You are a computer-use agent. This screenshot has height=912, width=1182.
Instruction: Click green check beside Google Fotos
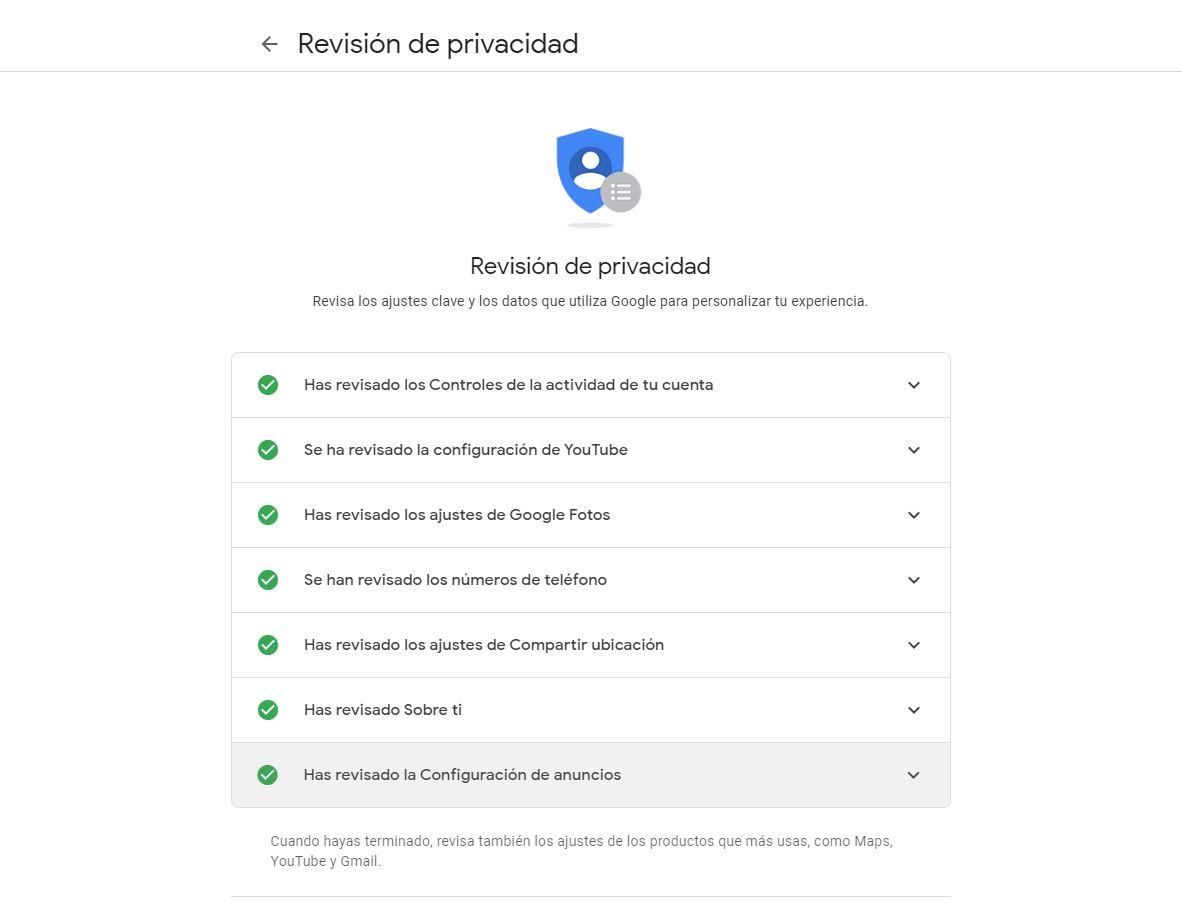pyautogui.click(x=268, y=515)
